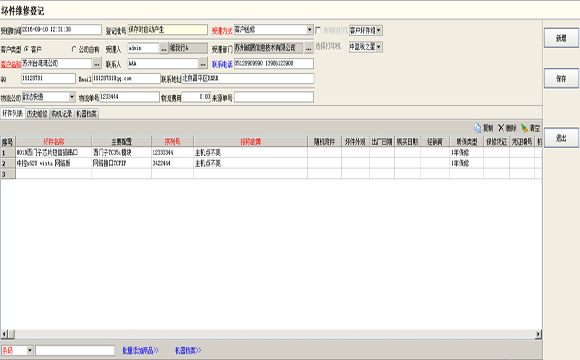This screenshot has width=580, height=360.
Task: Click the 坏件外观 column header
Action: 355,142
